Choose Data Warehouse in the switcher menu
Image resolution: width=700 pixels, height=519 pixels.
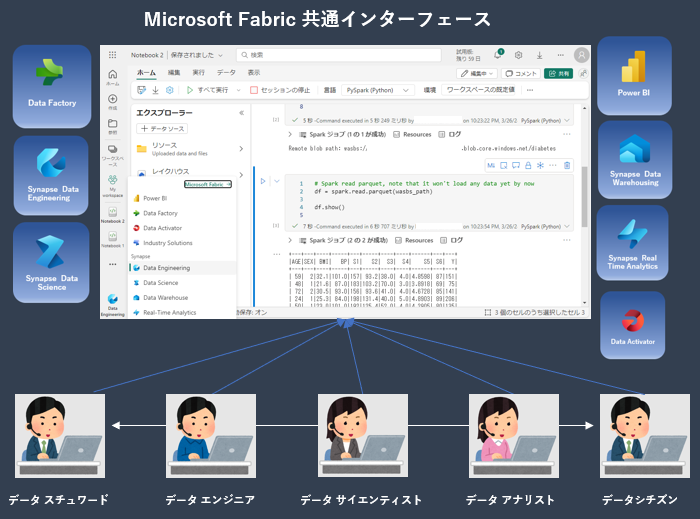tap(182, 298)
